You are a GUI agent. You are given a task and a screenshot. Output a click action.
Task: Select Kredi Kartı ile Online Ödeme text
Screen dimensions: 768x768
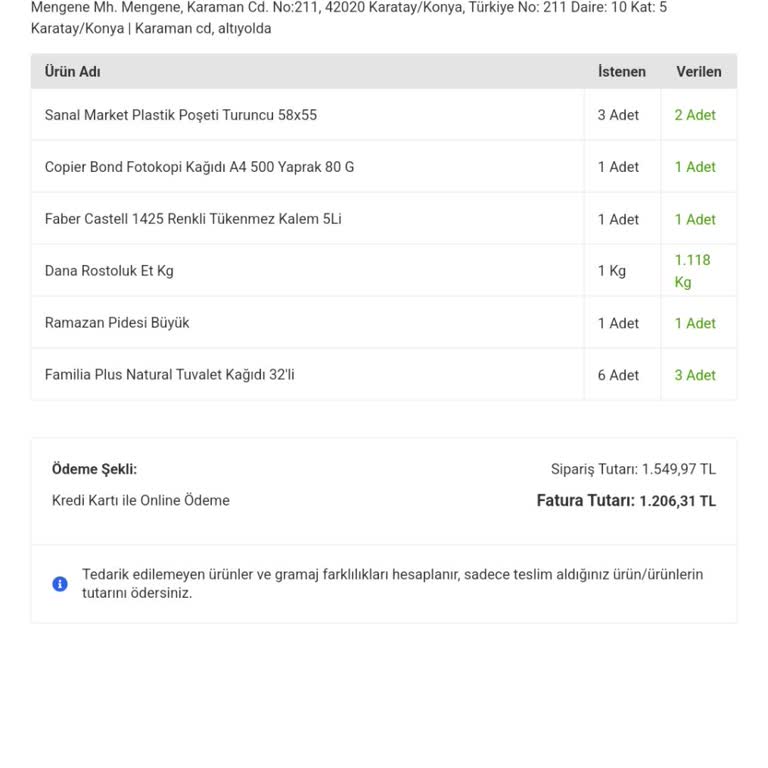[141, 501]
